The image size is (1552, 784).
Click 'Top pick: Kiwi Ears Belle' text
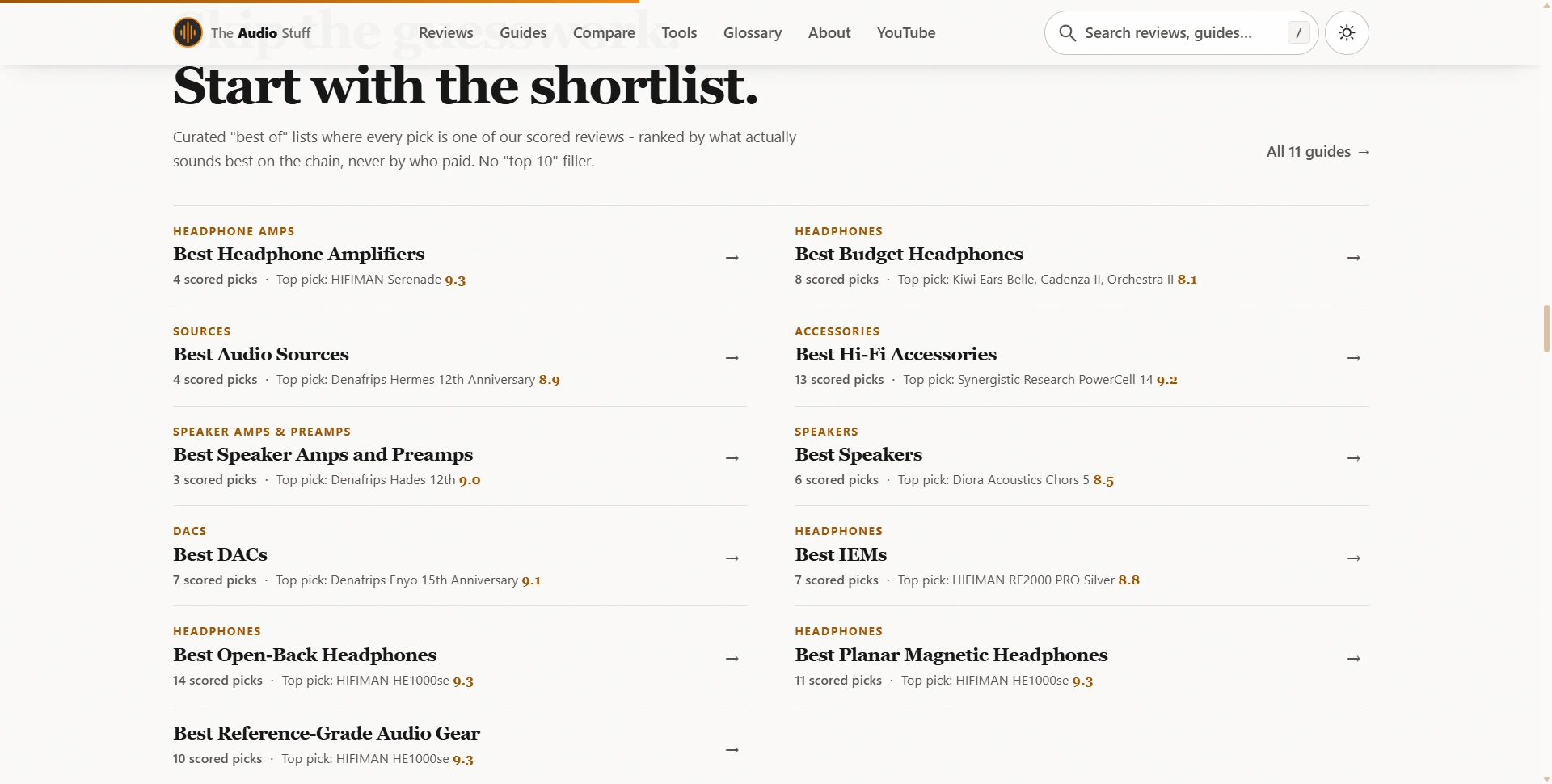(966, 279)
